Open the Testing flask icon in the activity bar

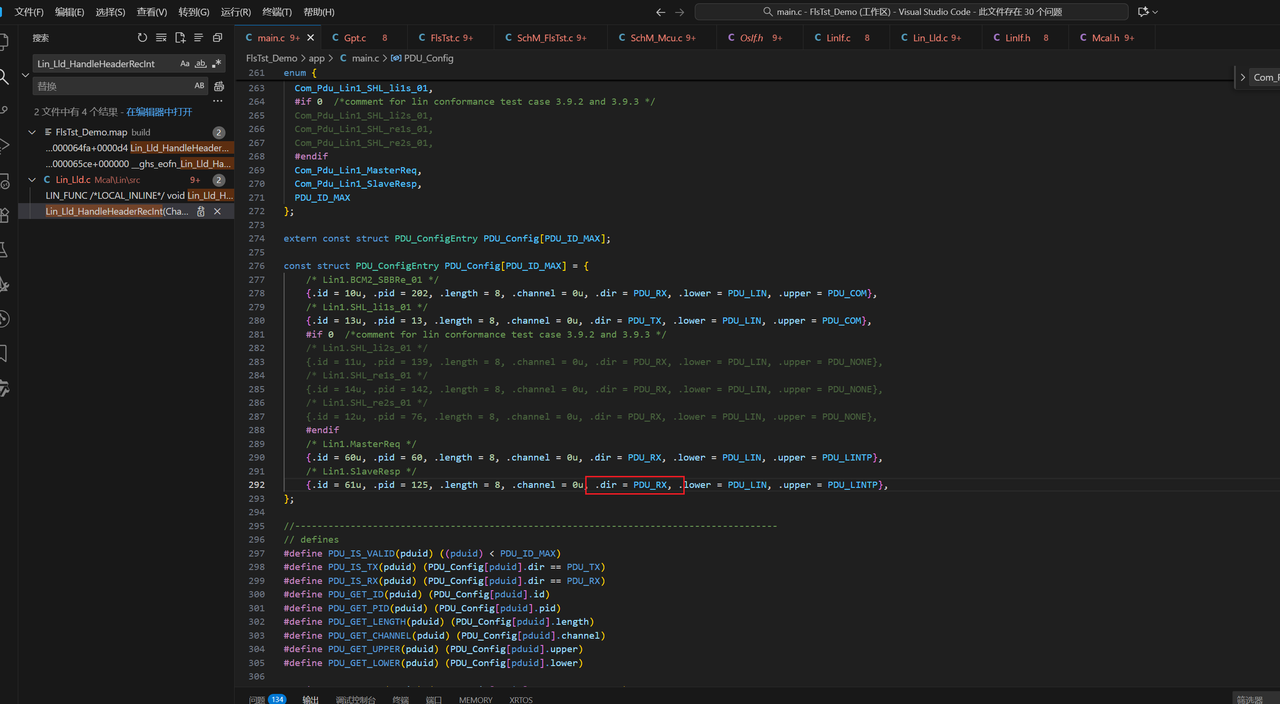click(x=5, y=249)
